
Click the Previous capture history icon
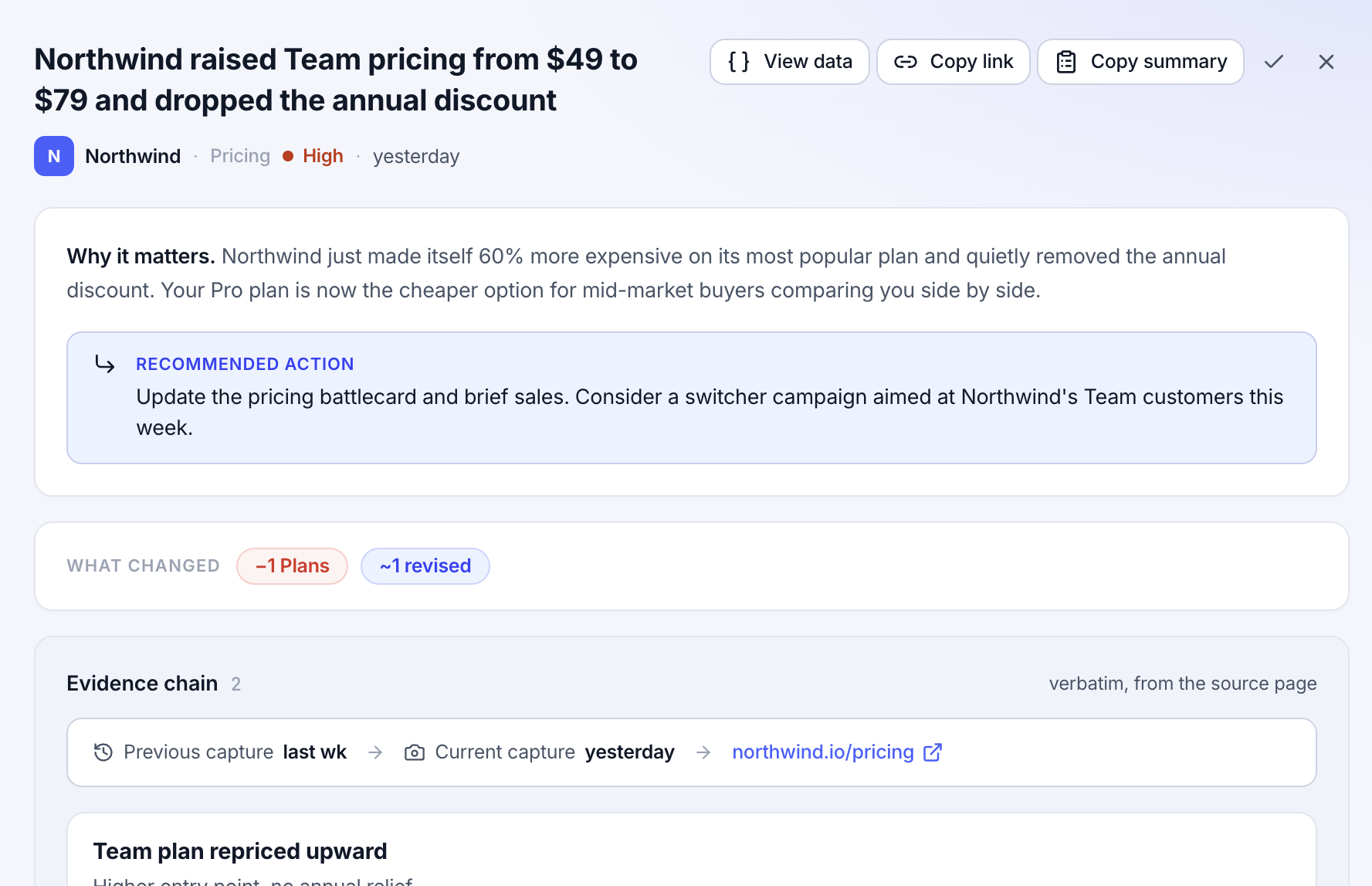pyautogui.click(x=103, y=752)
